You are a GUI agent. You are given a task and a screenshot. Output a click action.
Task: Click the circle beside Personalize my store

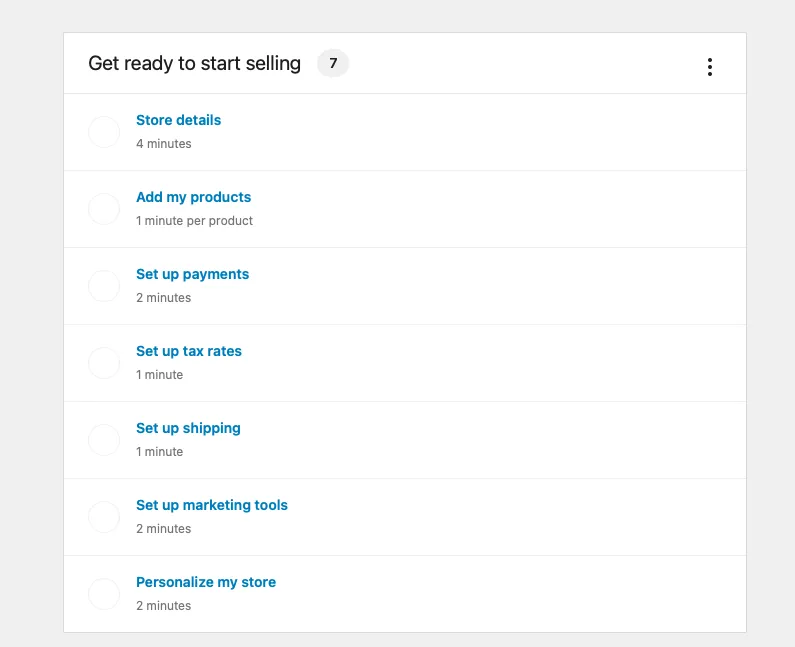tap(104, 594)
